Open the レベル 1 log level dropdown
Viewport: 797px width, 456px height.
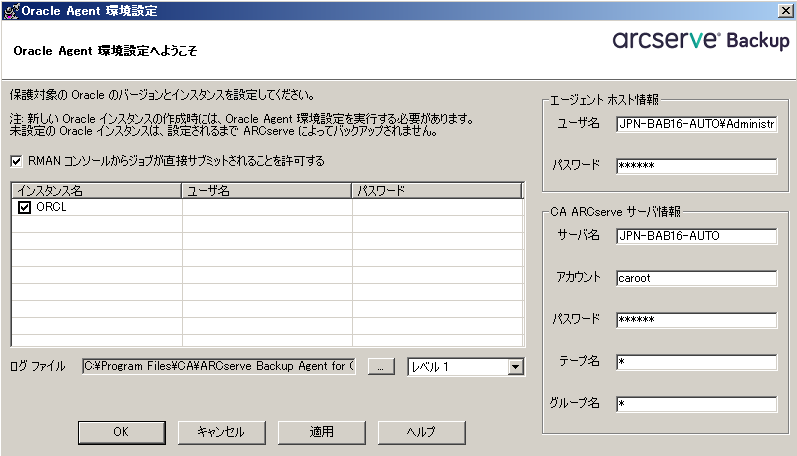pyautogui.click(x=515, y=367)
